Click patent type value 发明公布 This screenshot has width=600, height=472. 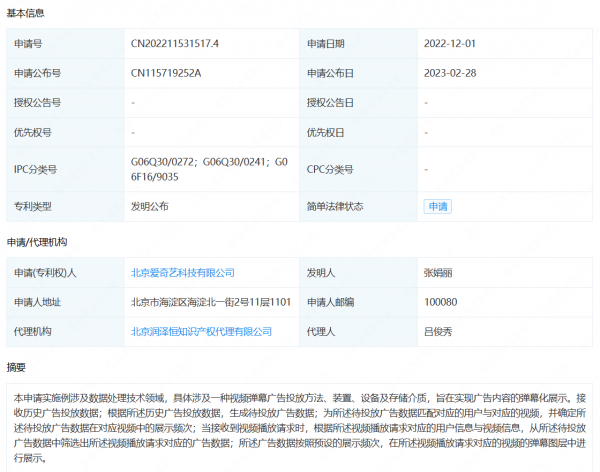(x=150, y=206)
